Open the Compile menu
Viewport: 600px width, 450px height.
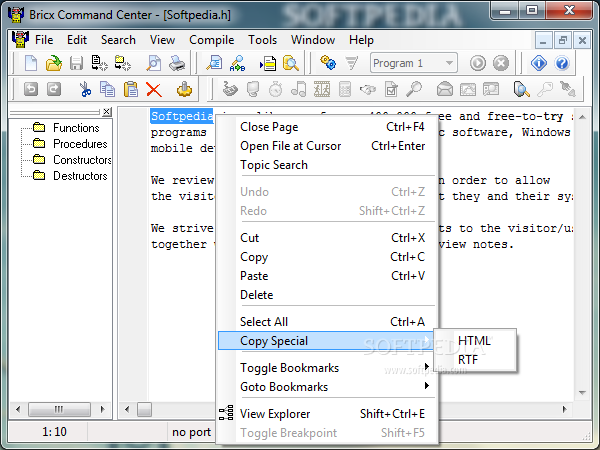coord(212,40)
